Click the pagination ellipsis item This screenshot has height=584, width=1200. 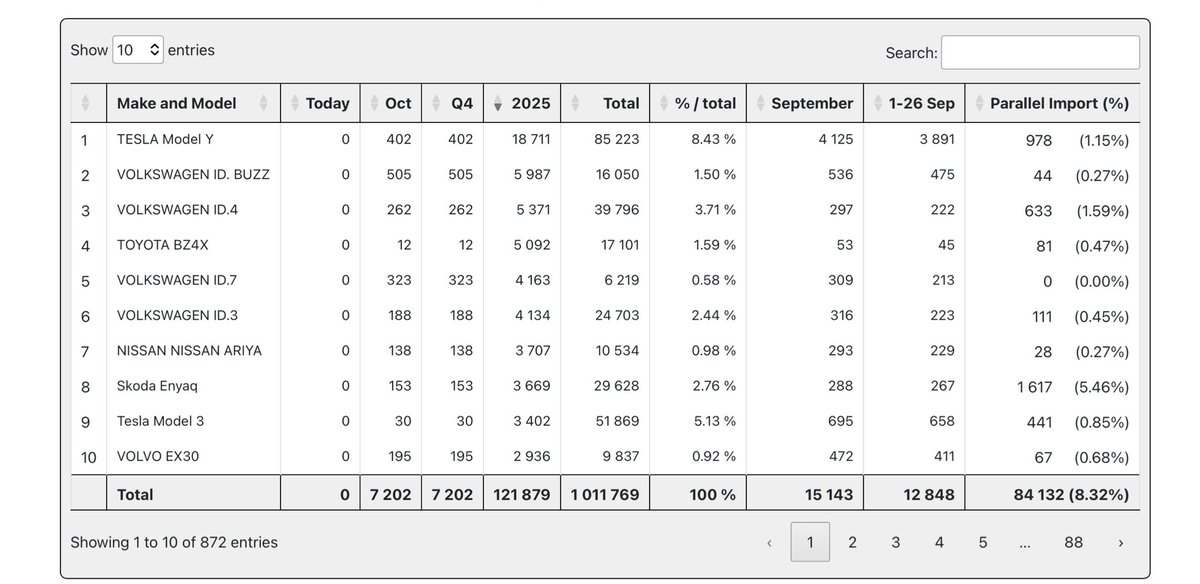1027,542
